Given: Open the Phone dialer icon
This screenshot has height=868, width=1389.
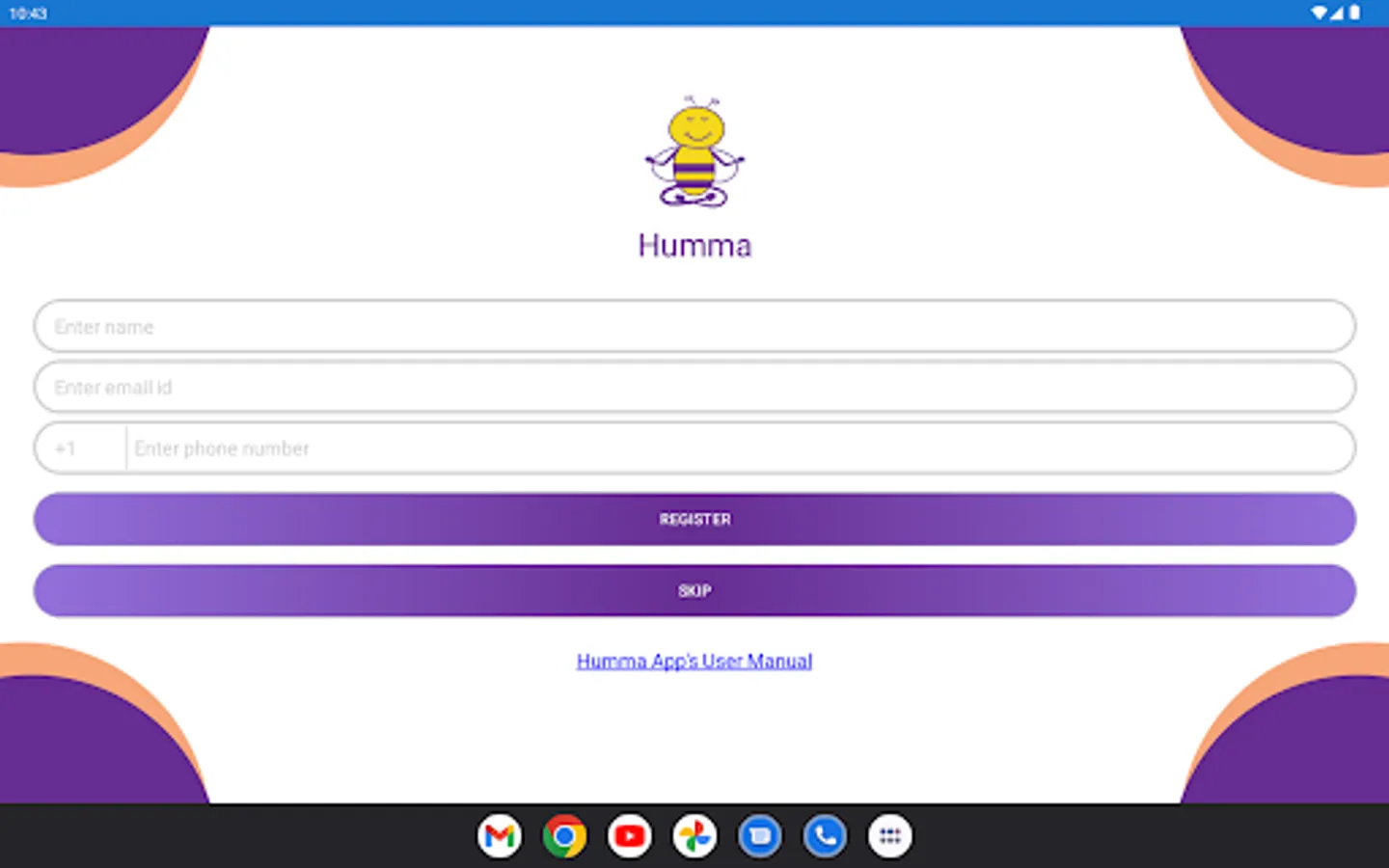Looking at the screenshot, I should (x=825, y=836).
